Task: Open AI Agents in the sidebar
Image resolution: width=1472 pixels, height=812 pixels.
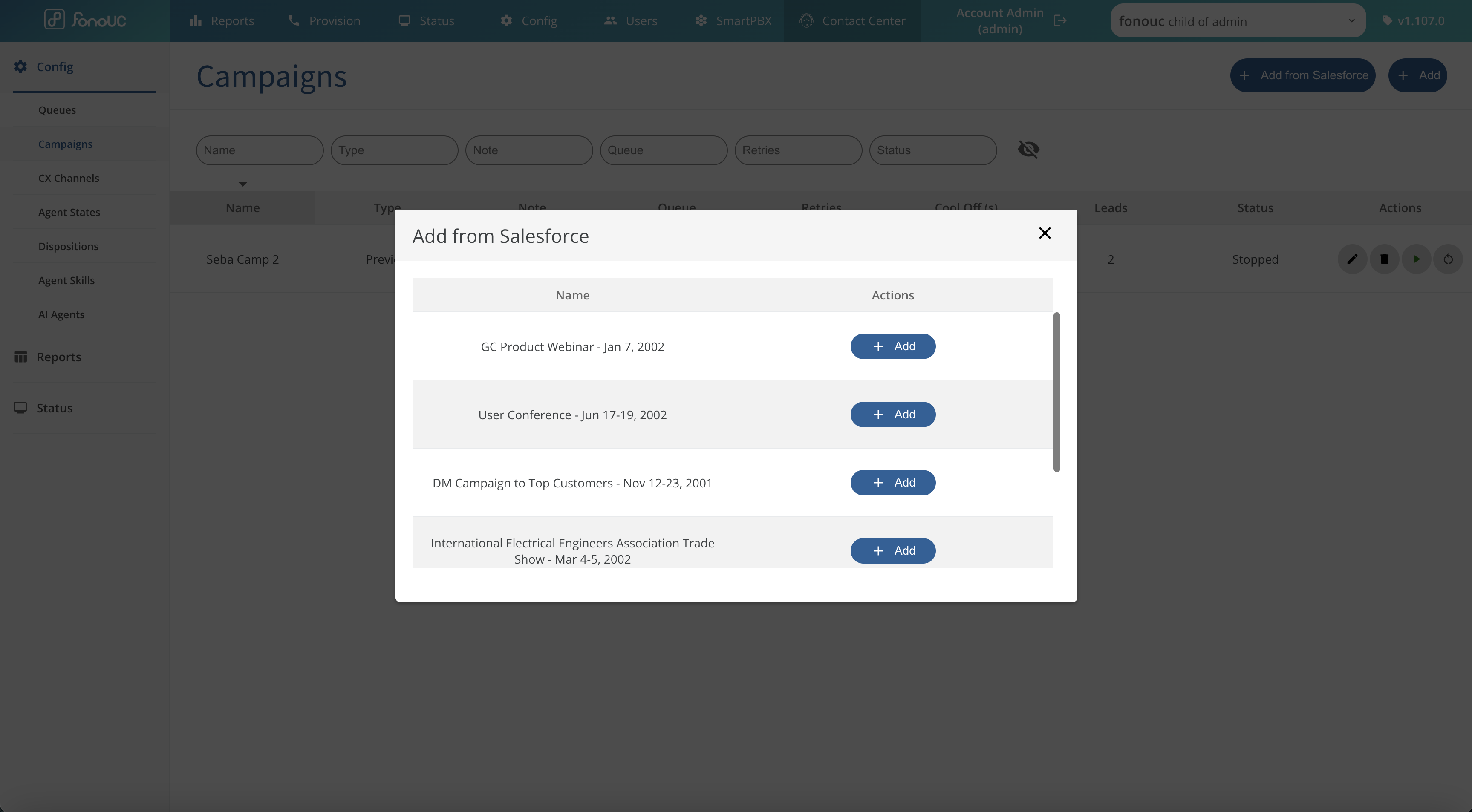Action: [x=61, y=314]
